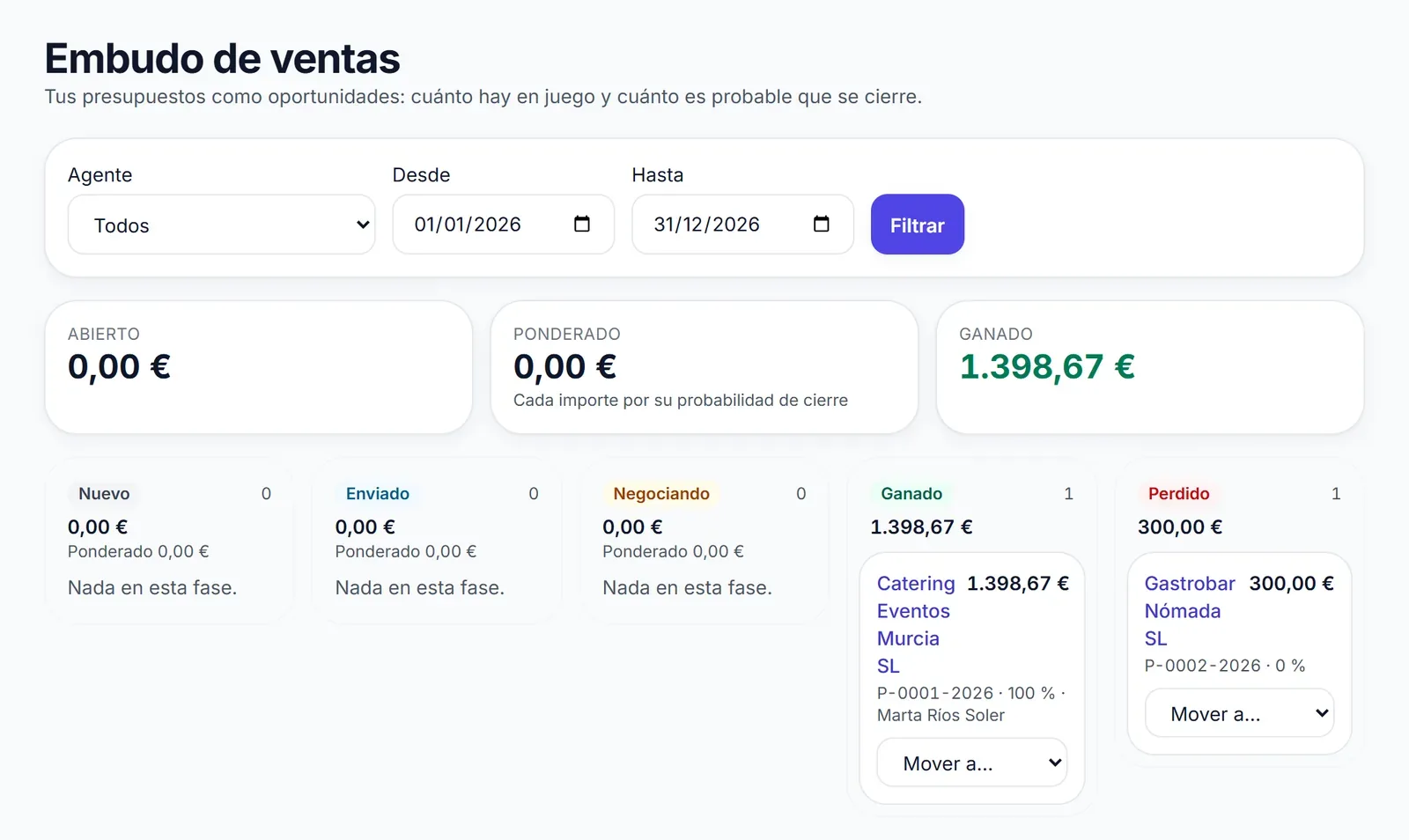Click the Embudo de ventas page title
This screenshot has height=840, width=1409.
coord(222,59)
